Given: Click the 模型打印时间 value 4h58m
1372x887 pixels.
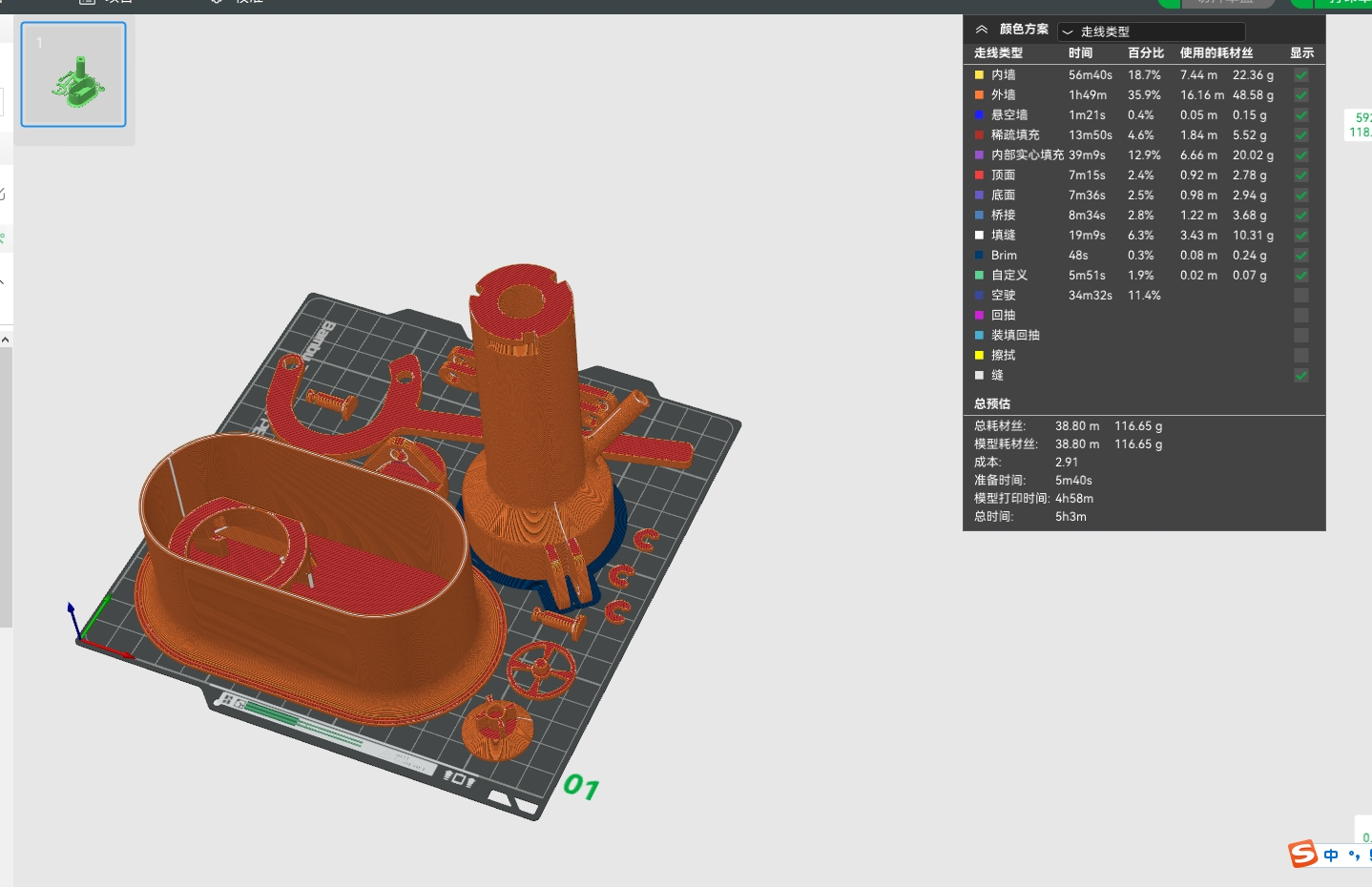Looking at the screenshot, I should point(1074,499).
